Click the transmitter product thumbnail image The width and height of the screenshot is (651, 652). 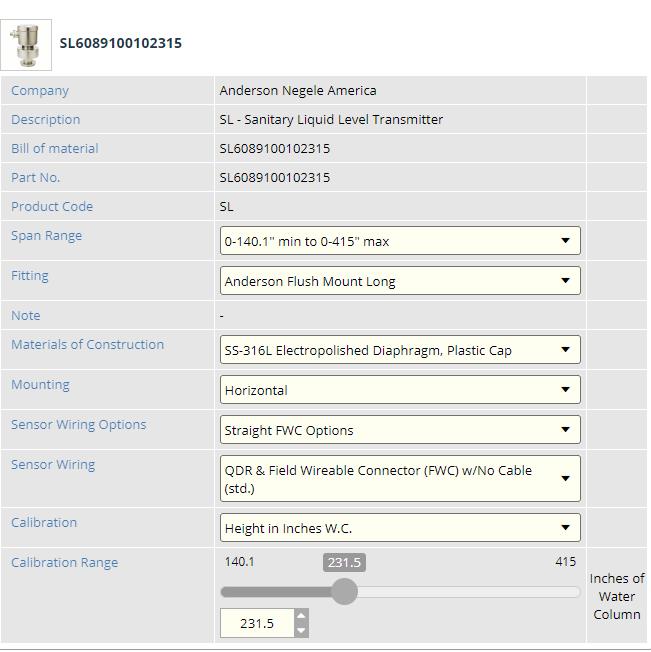(26, 45)
